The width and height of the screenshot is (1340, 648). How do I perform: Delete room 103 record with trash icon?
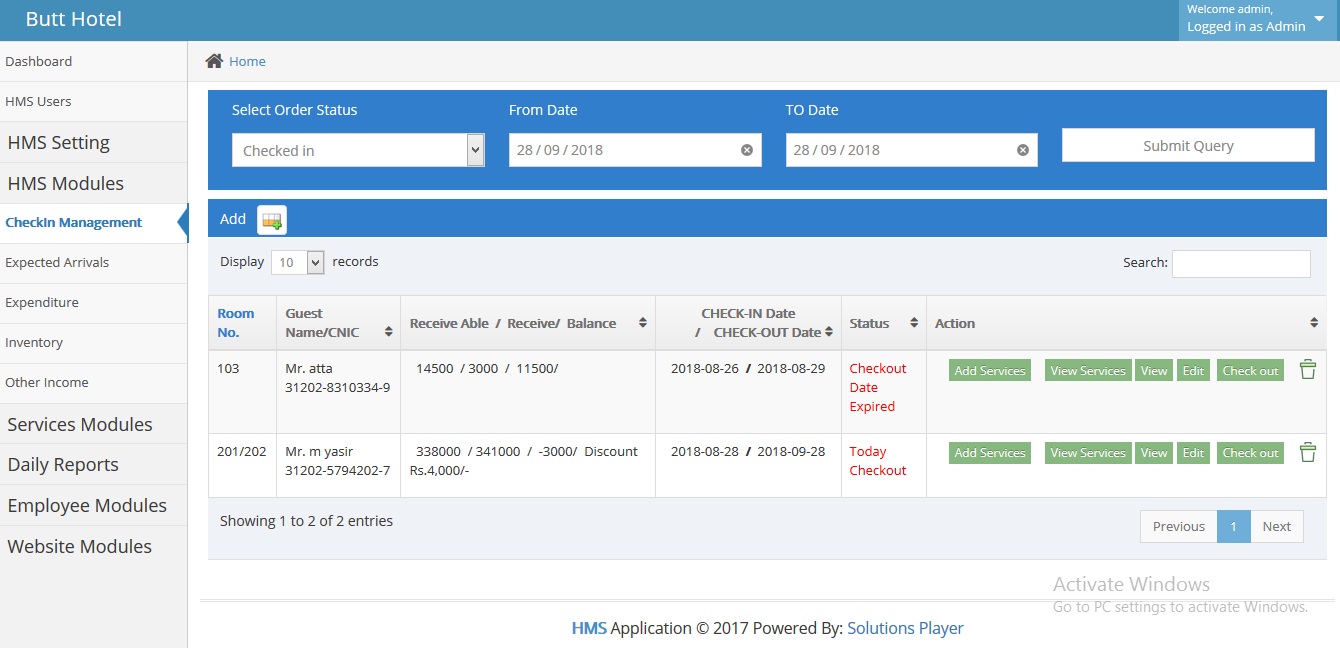(1307, 370)
